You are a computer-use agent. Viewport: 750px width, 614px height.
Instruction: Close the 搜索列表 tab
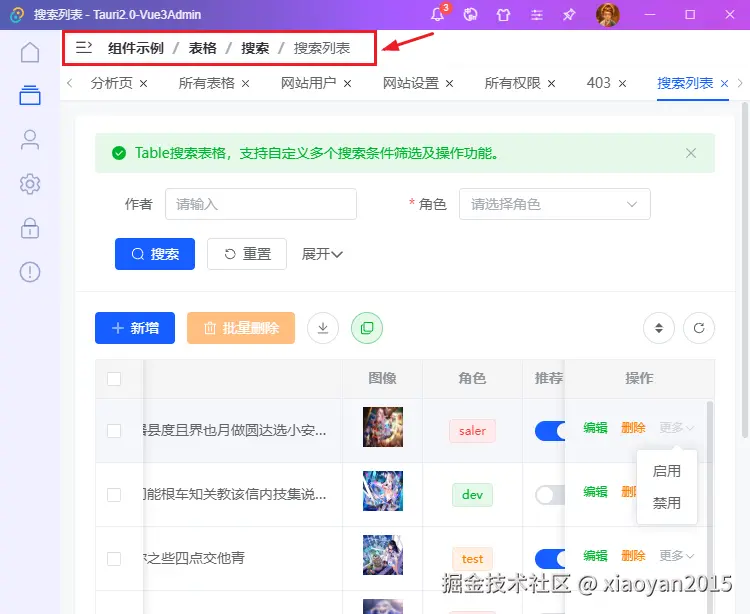[x=725, y=84]
